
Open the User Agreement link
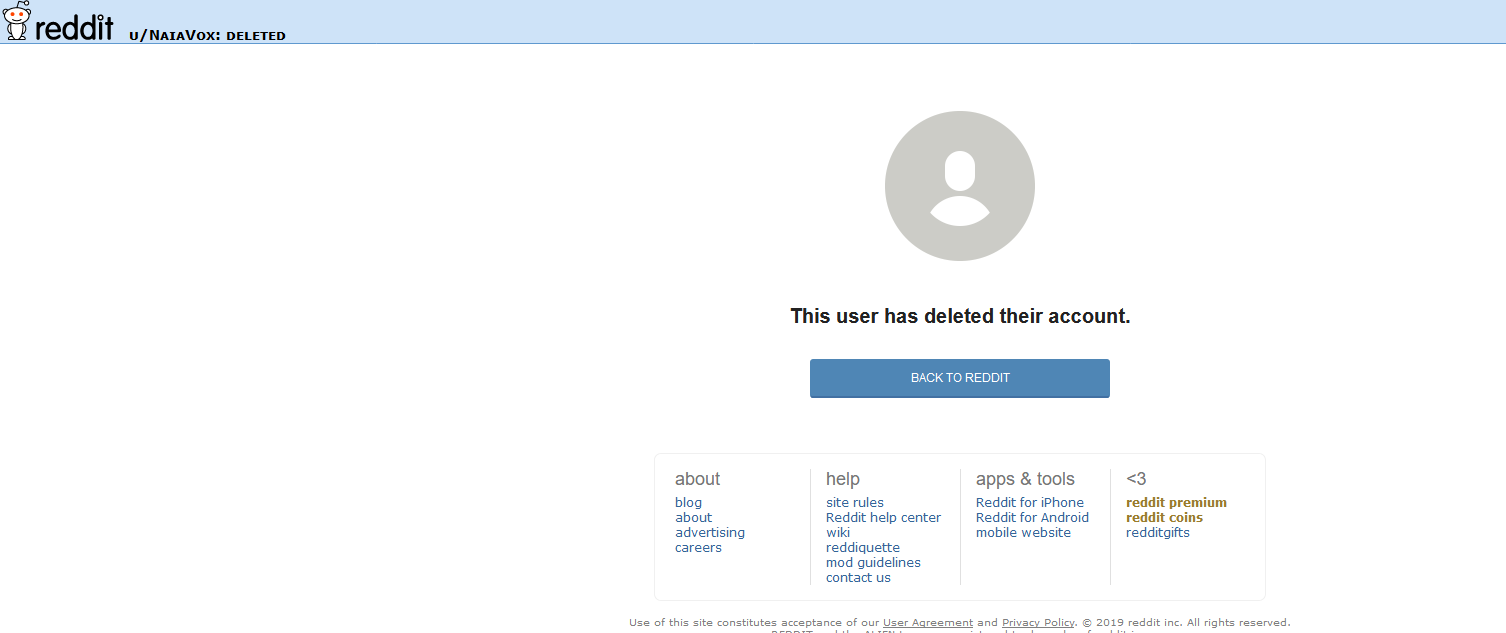coord(928,623)
